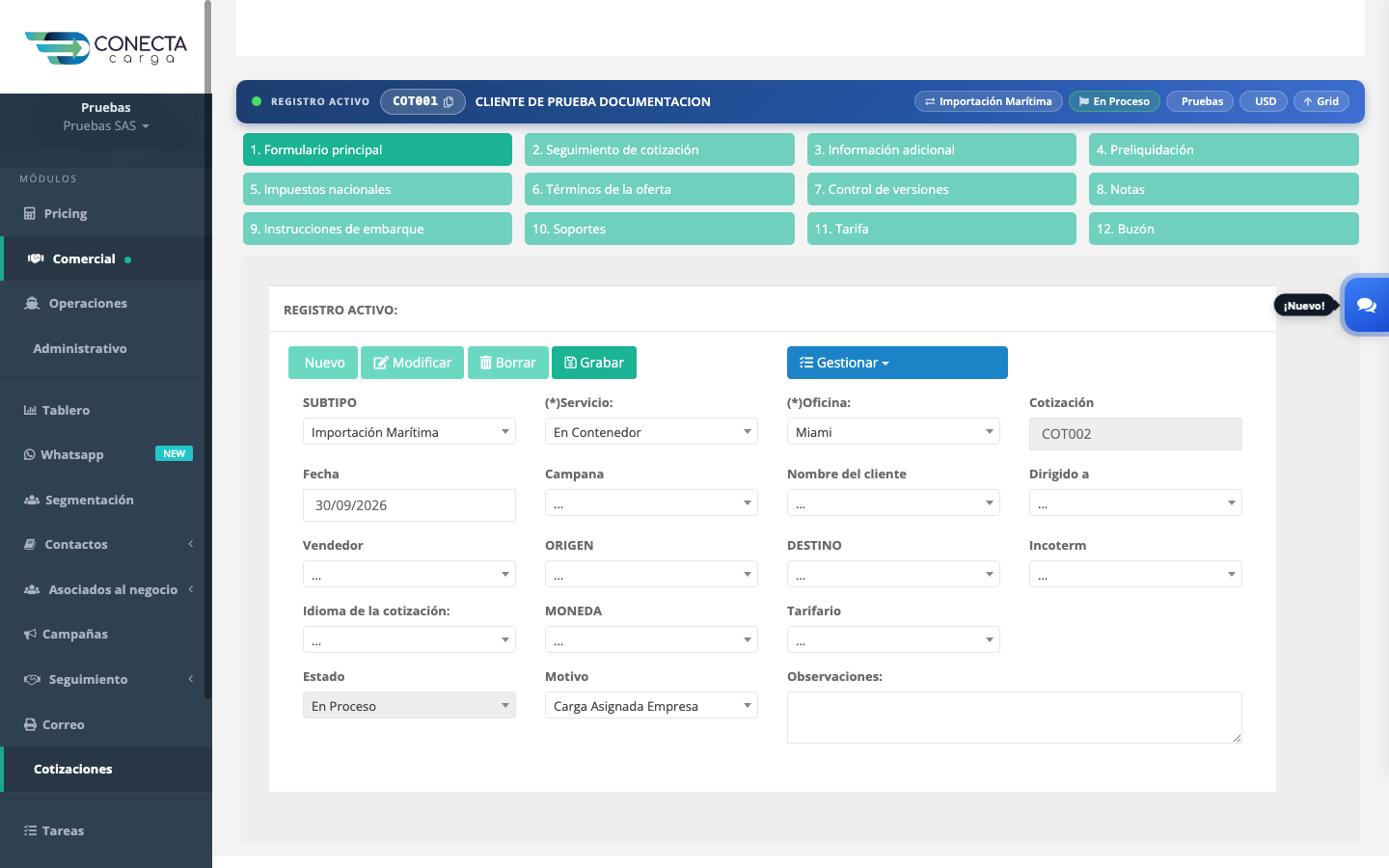This screenshot has height=868, width=1389.
Task: Click the Nuevo button
Action: click(323, 363)
